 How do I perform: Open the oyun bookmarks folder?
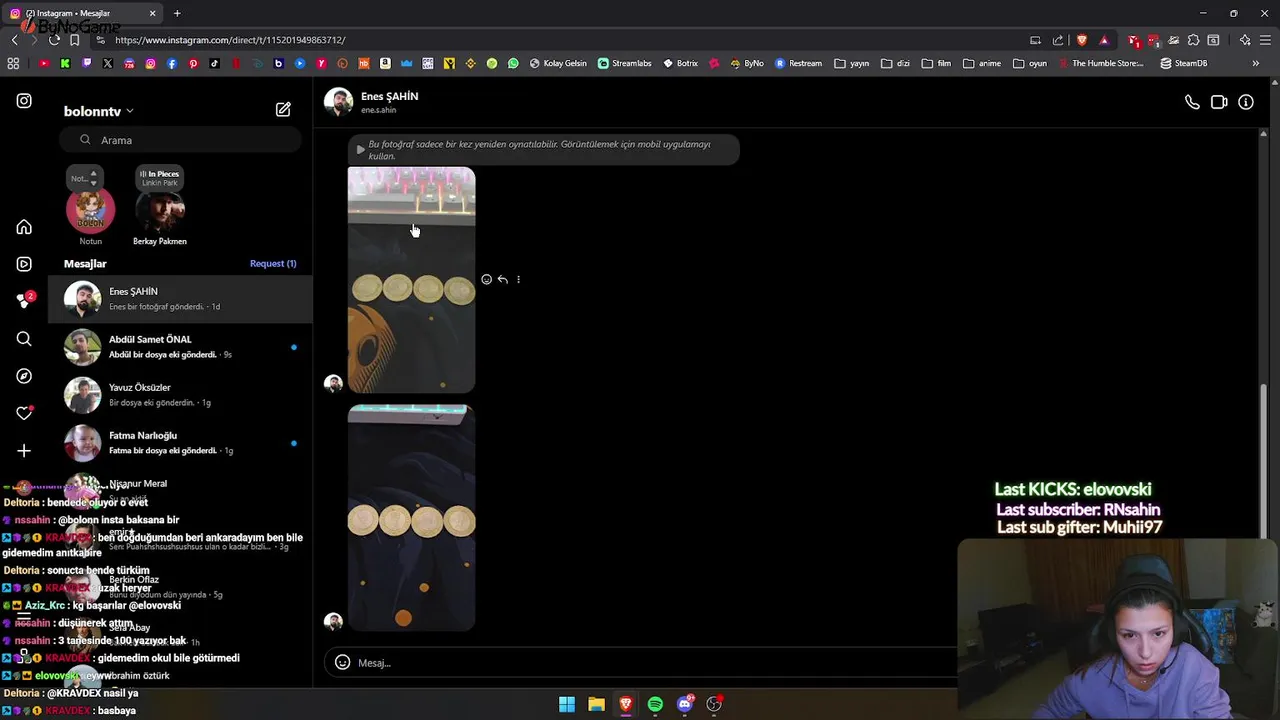[x=1030, y=63]
